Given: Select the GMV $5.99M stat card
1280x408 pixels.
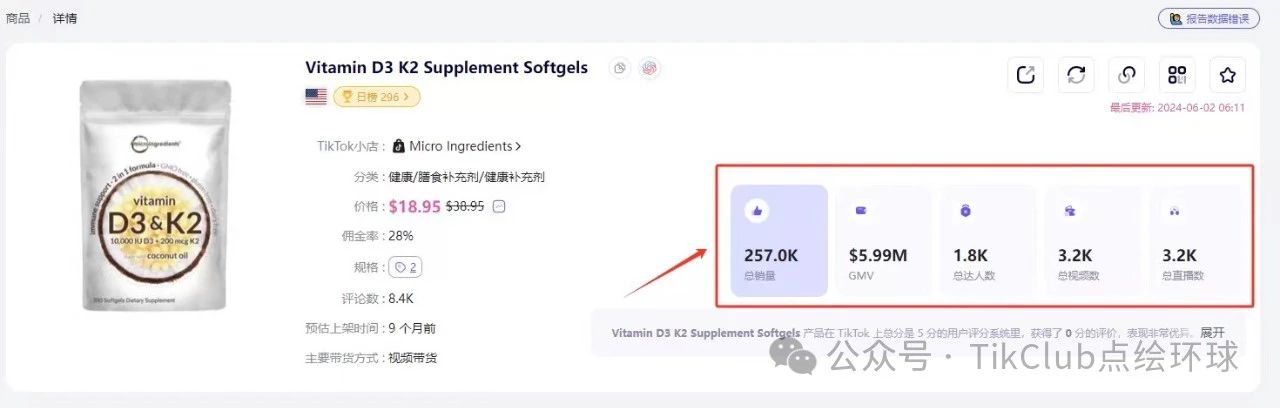Looking at the screenshot, I should coord(883,241).
